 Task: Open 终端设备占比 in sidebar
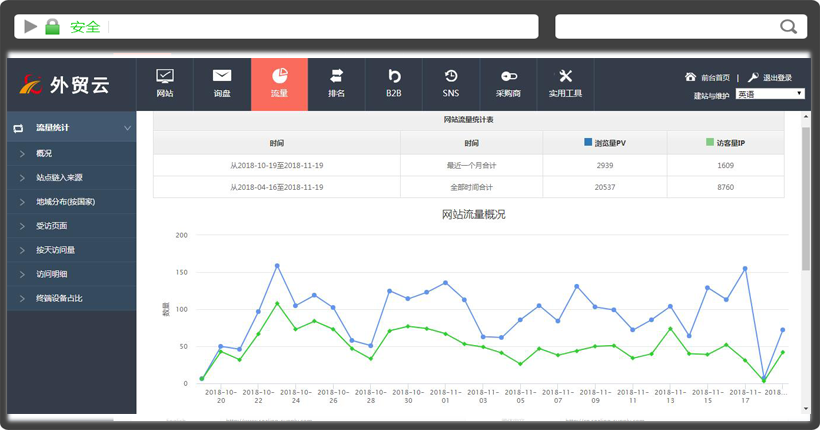pyautogui.click(x=59, y=298)
